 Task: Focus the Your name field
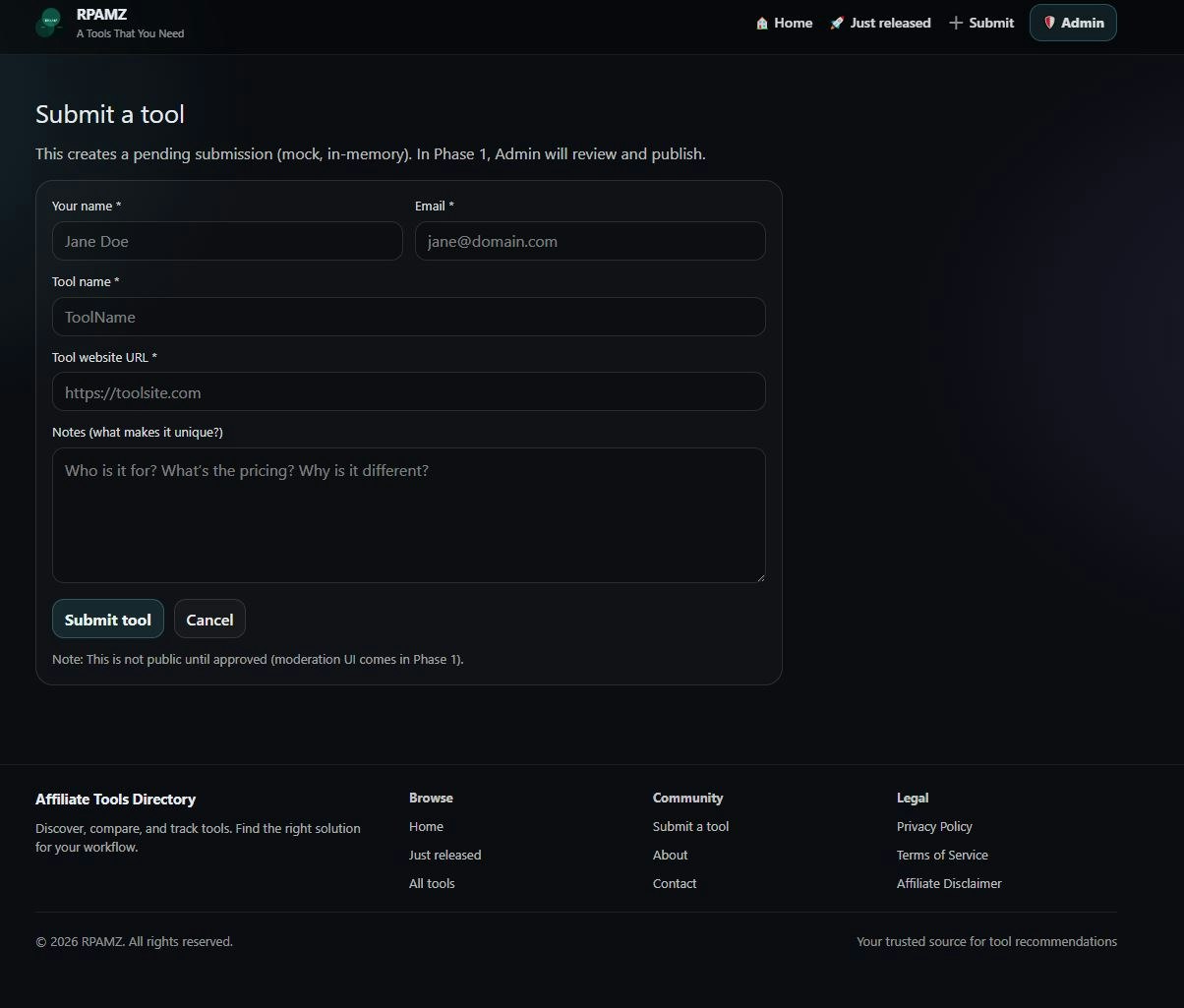coord(227,241)
